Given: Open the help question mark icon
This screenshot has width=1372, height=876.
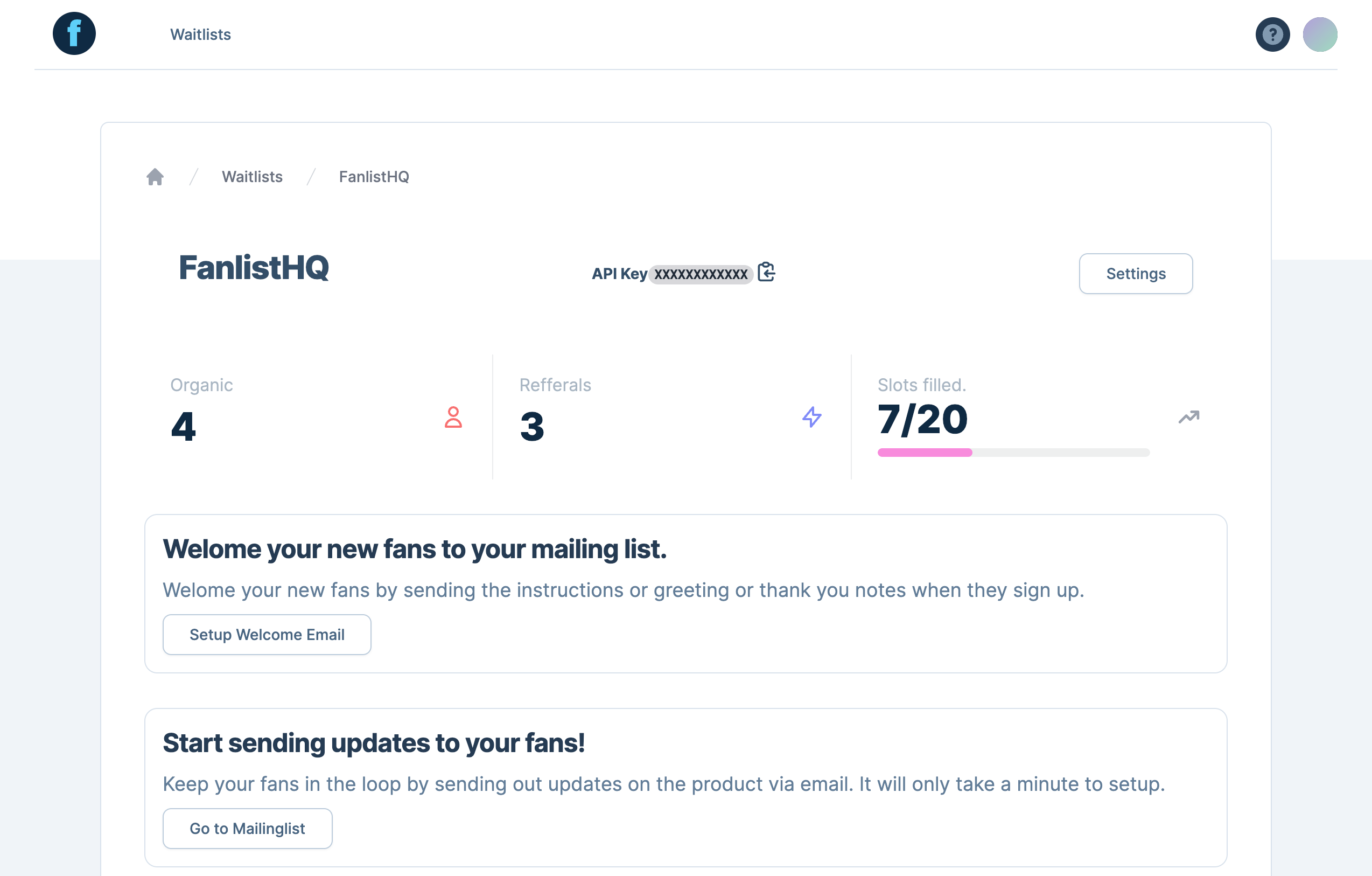Looking at the screenshot, I should pyautogui.click(x=1272, y=35).
